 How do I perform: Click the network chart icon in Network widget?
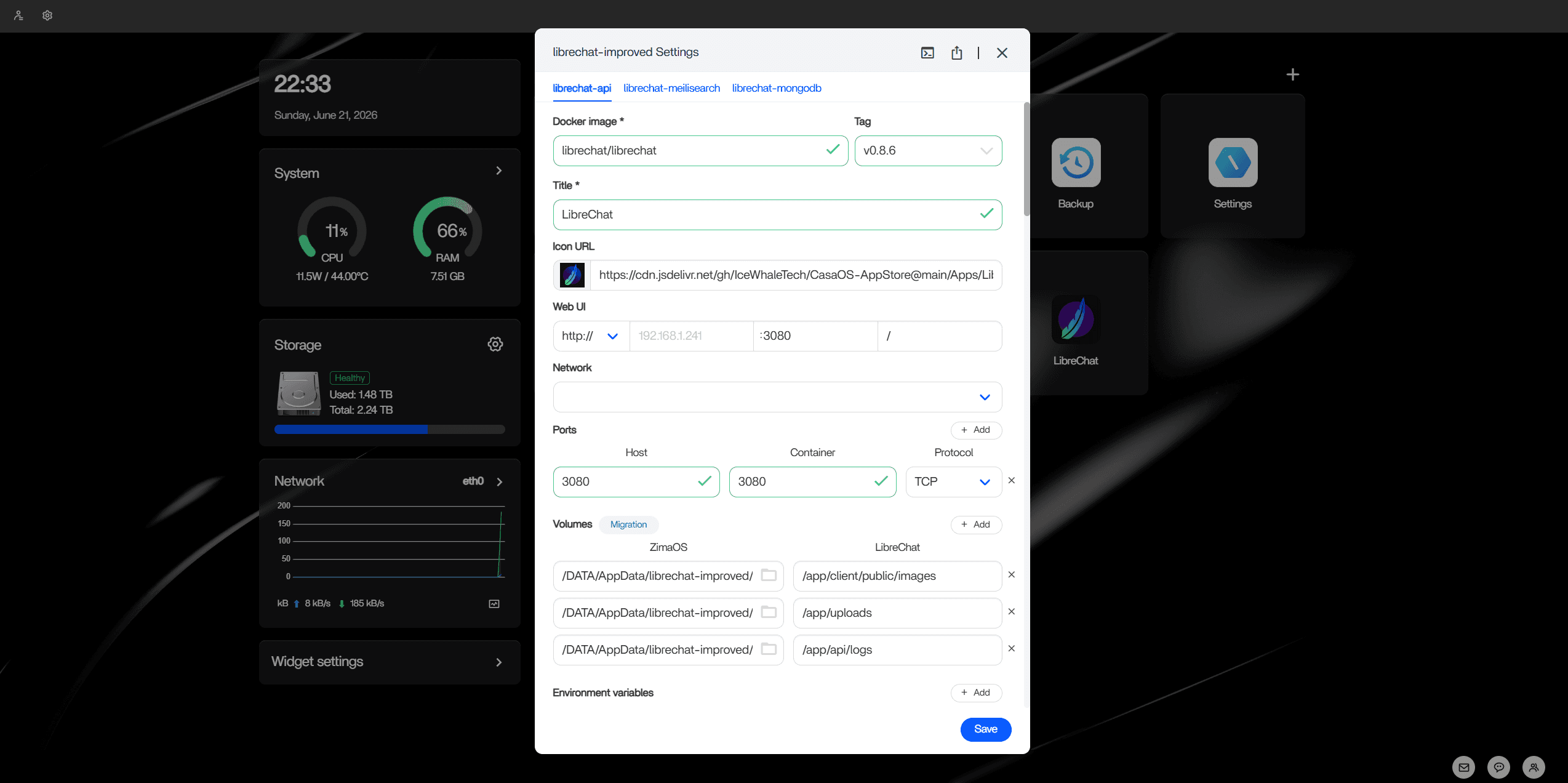point(494,604)
